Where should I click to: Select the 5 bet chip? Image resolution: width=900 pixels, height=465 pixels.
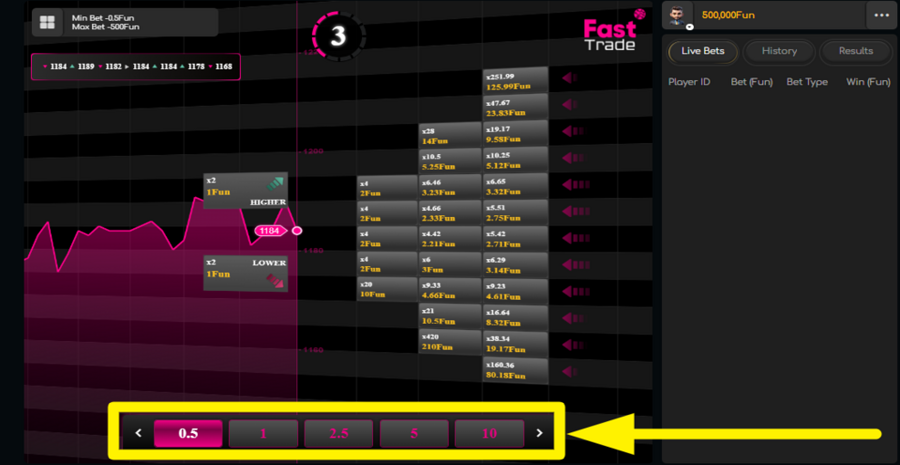pyautogui.click(x=414, y=433)
